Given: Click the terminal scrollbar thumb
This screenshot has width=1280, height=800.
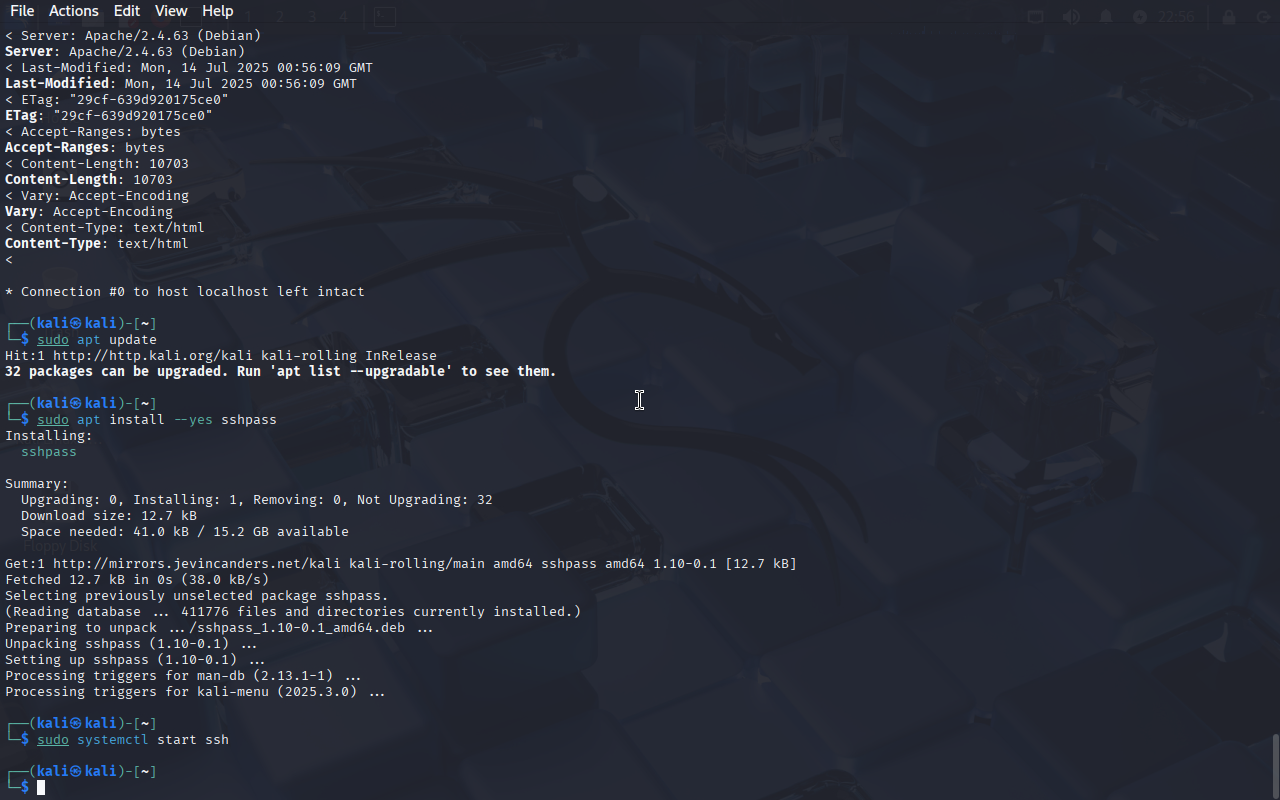Looking at the screenshot, I should 1275,765.
